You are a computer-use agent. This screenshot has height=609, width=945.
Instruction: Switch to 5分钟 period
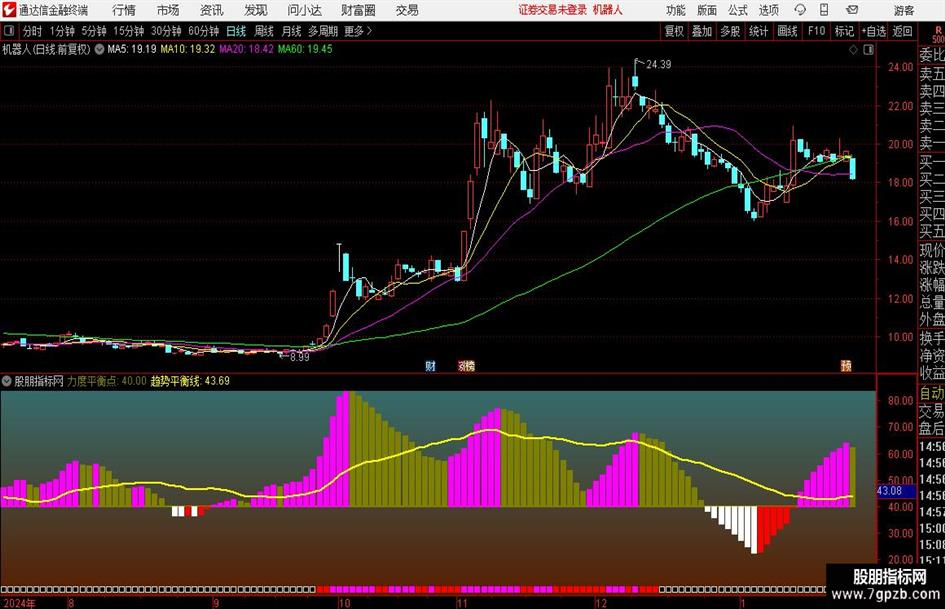click(94, 31)
